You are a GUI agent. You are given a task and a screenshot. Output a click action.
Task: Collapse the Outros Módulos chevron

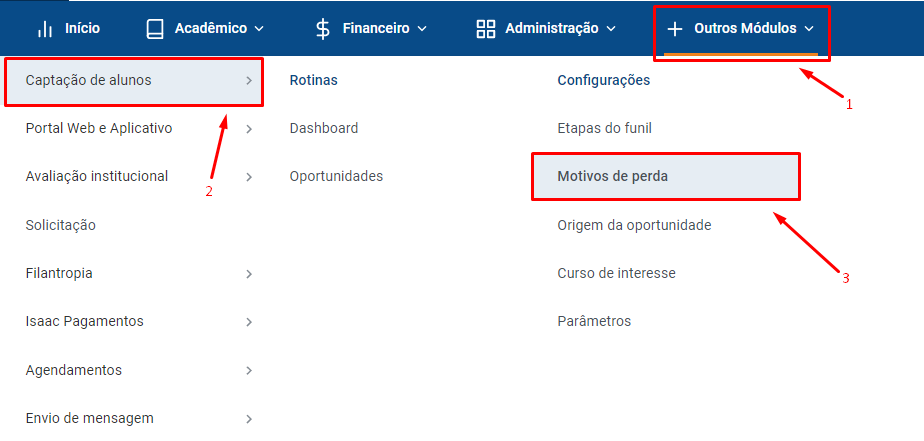click(x=809, y=28)
